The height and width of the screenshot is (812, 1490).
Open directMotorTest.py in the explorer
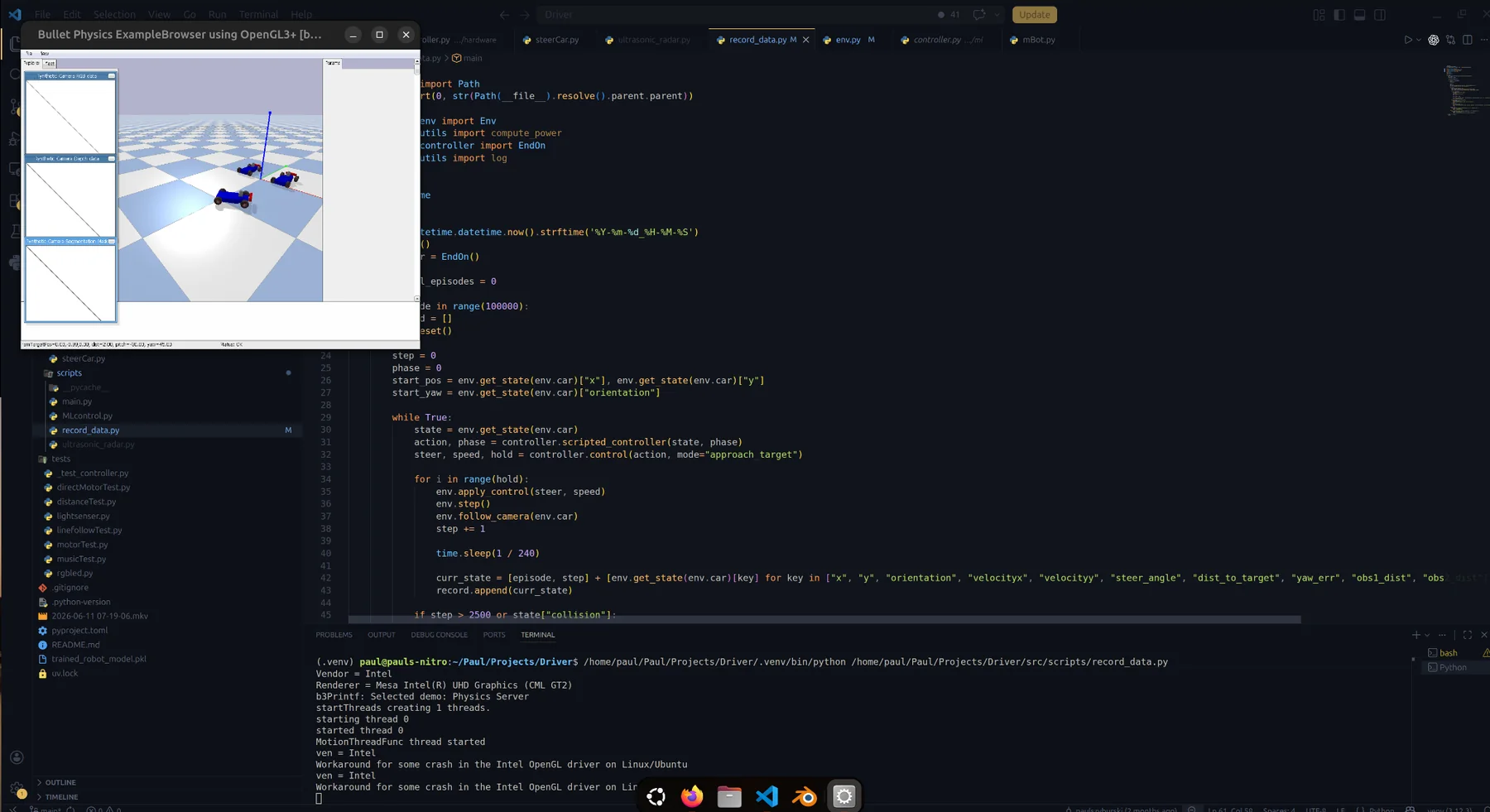[x=168, y=488]
